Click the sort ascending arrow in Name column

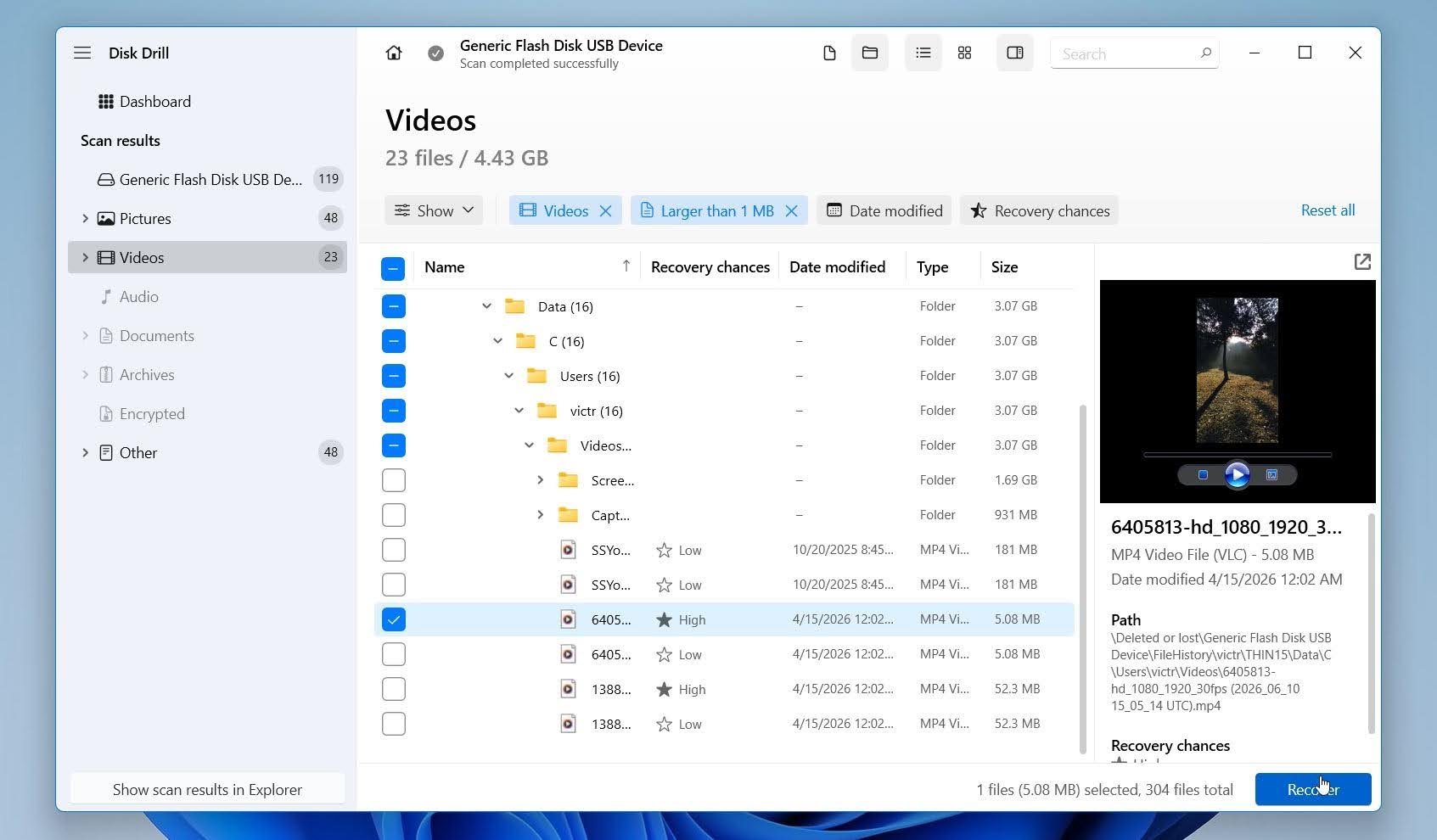(626, 266)
